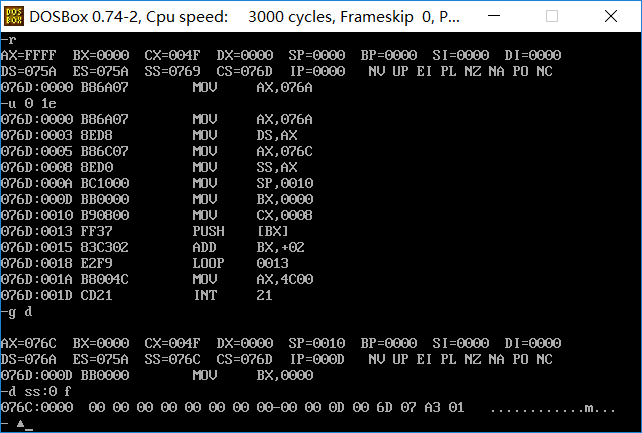
Task: Select the IP=0000 instruction pointer value
Action: (318, 71)
